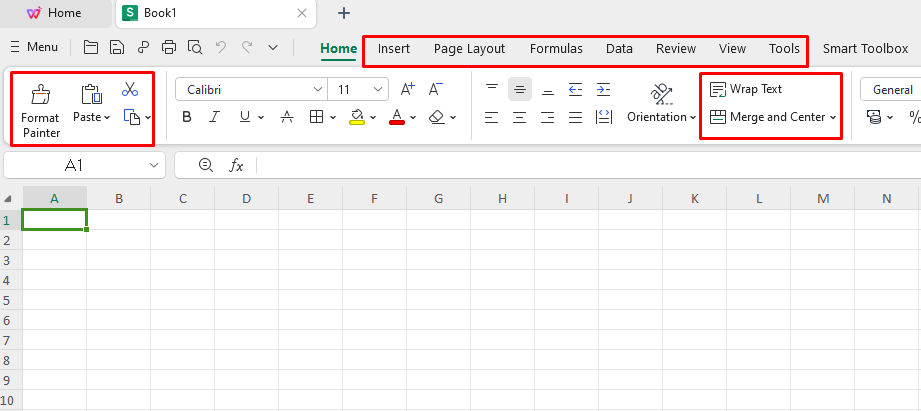Viewport: 921px width, 411px height.
Task: Open the Menu button
Action: click(34, 47)
